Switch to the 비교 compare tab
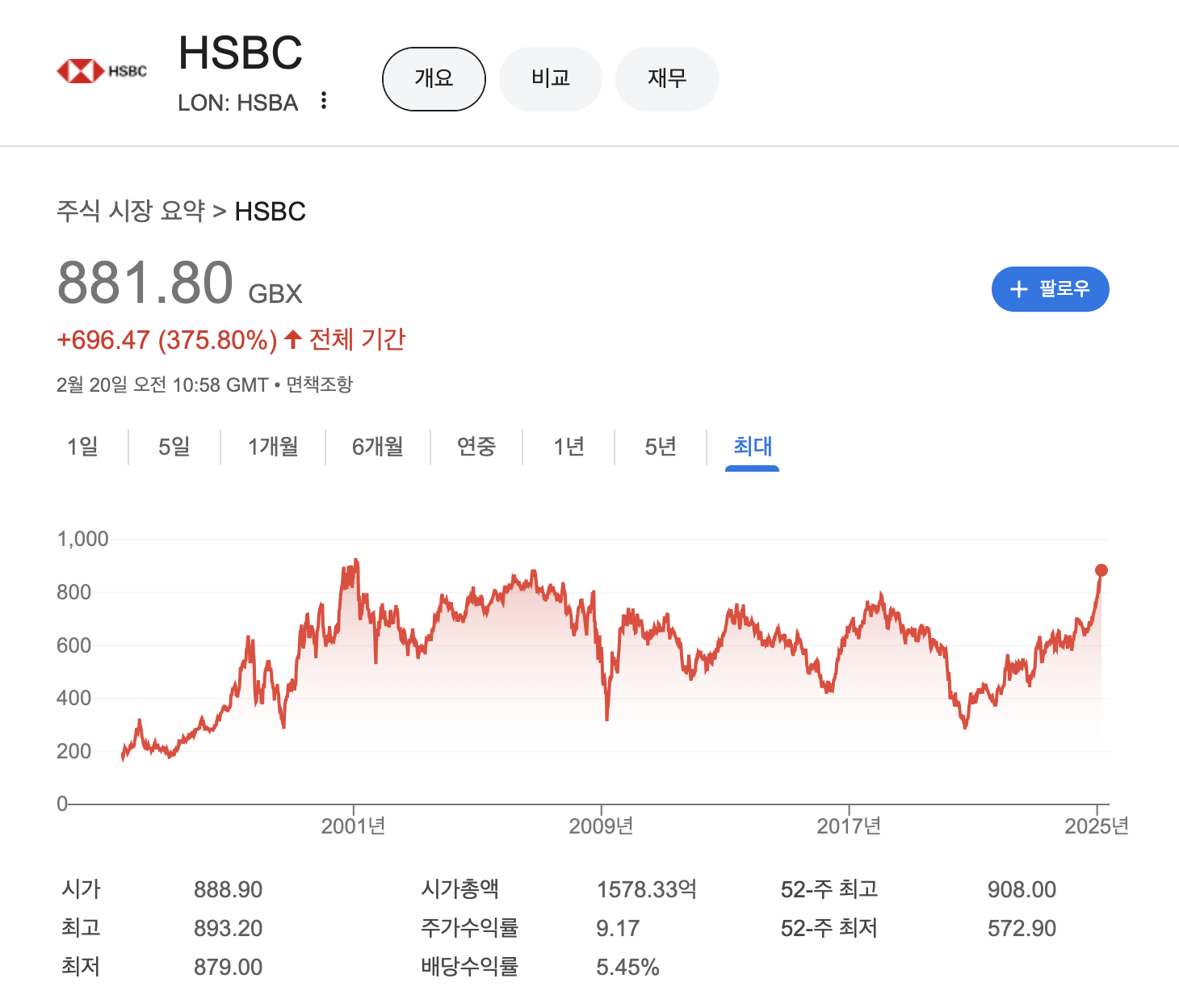The height and width of the screenshot is (1008, 1179). pyautogui.click(x=551, y=79)
